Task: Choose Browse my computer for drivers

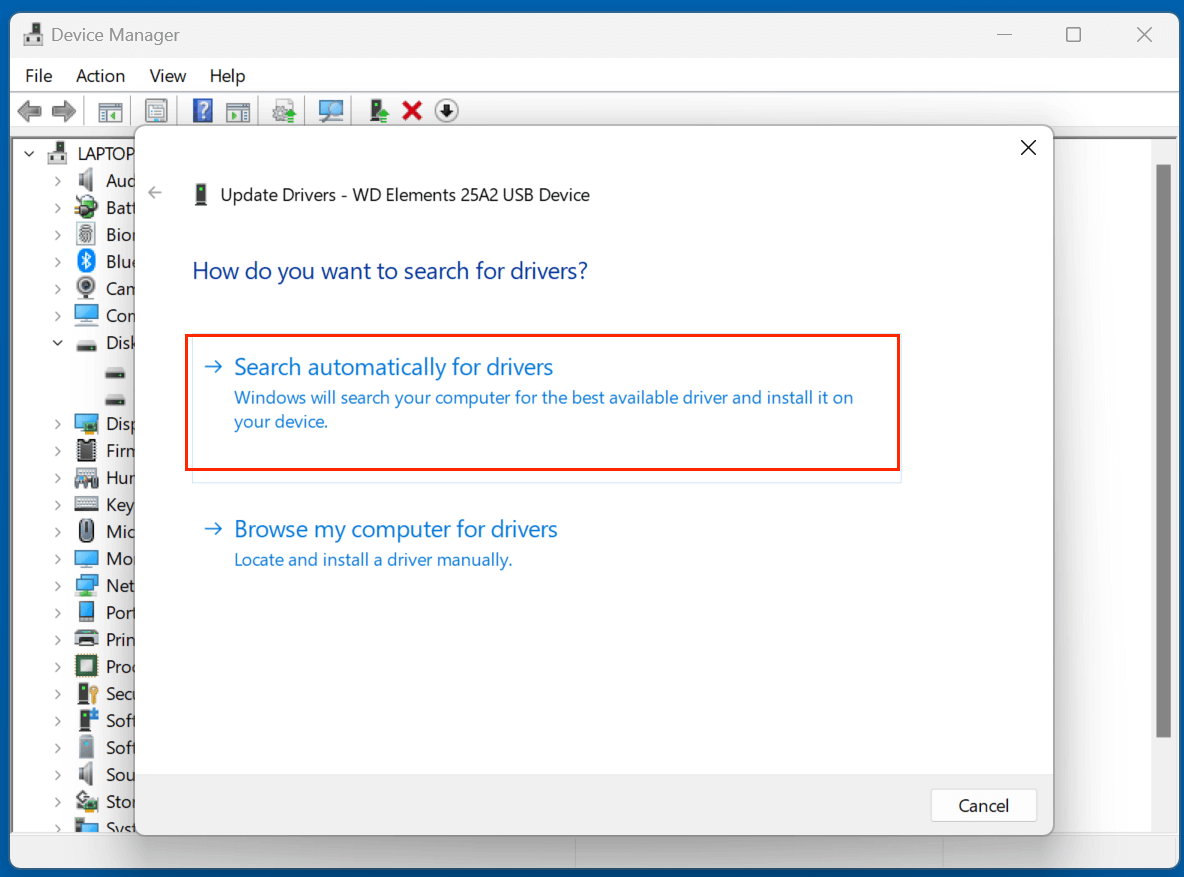Action: (395, 529)
